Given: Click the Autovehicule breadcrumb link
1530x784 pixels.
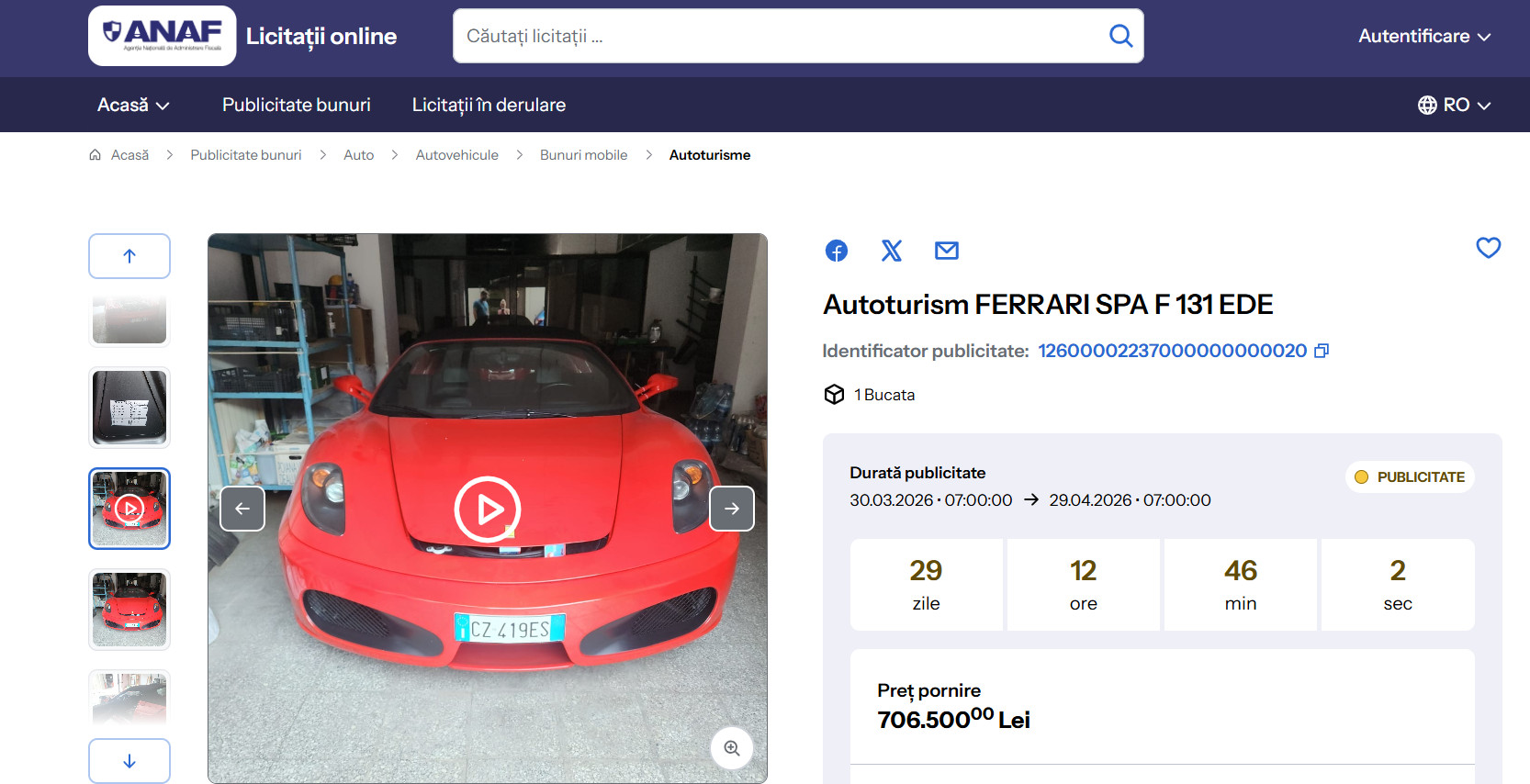Looking at the screenshot, I should (x=456, y=155).
